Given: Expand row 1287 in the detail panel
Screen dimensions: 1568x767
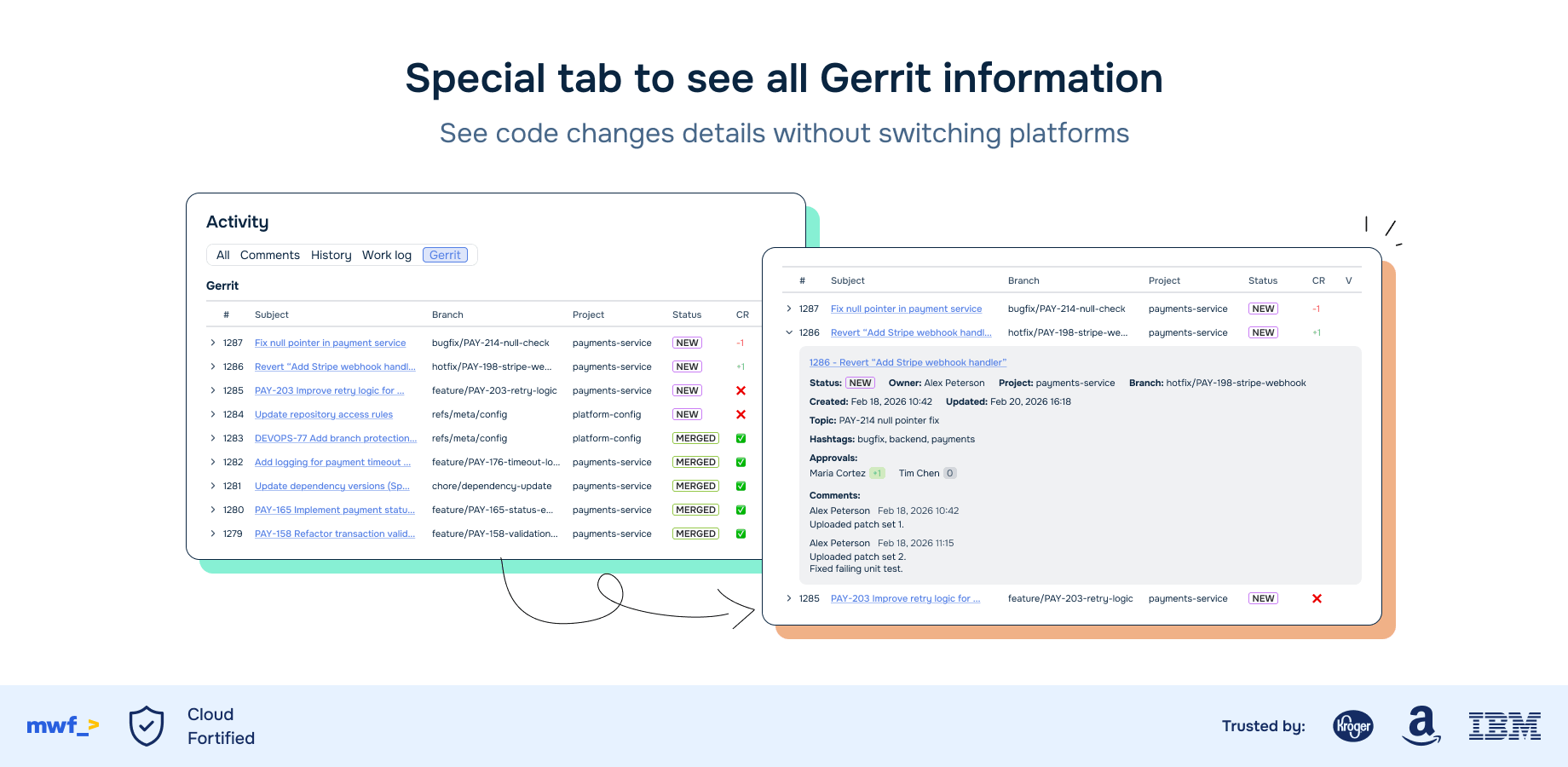Looking at the screenshot, I should (789, 309).
